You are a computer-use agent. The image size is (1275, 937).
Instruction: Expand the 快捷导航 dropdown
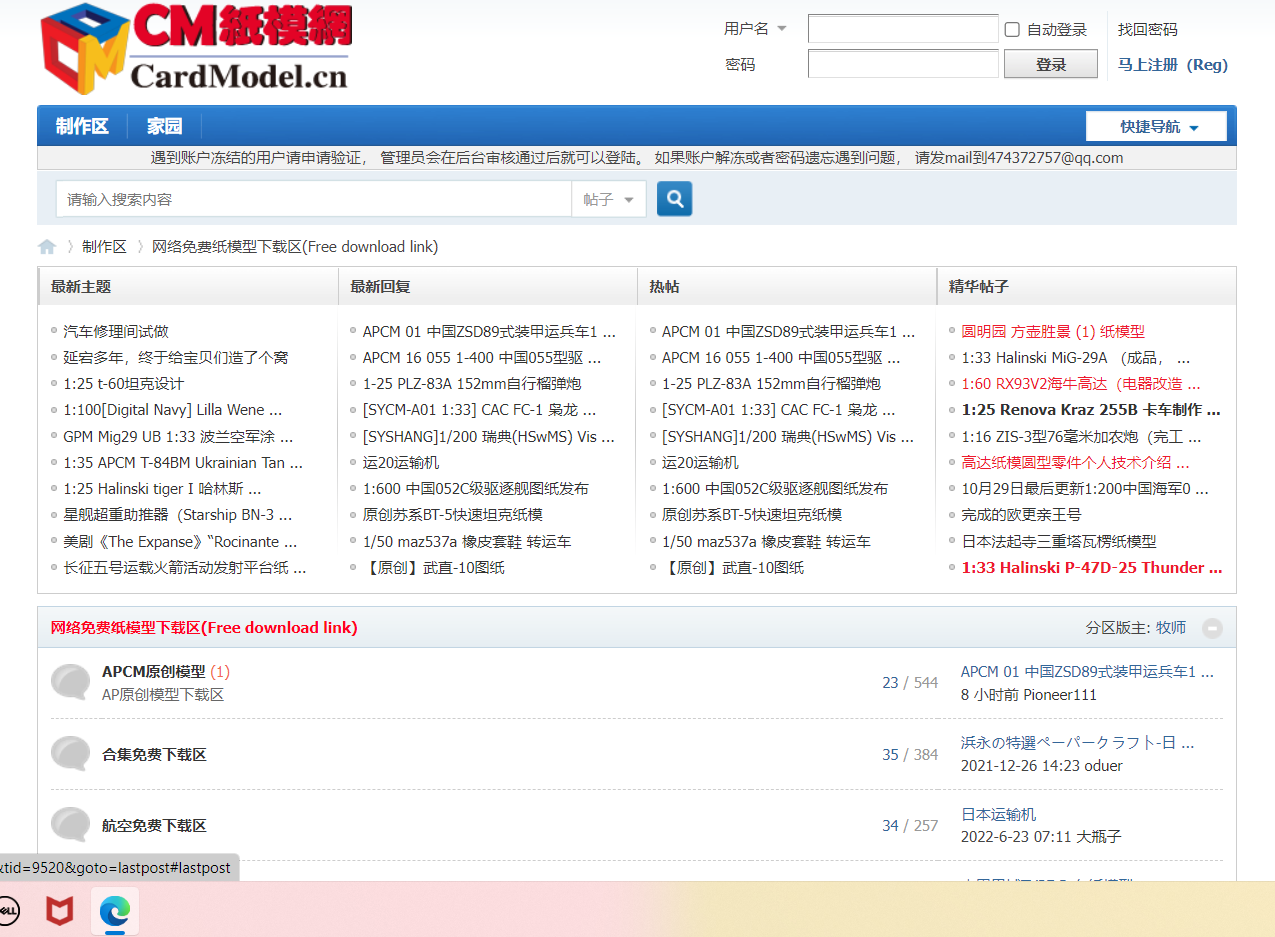pyautogui.click(x=1156, y=127)
